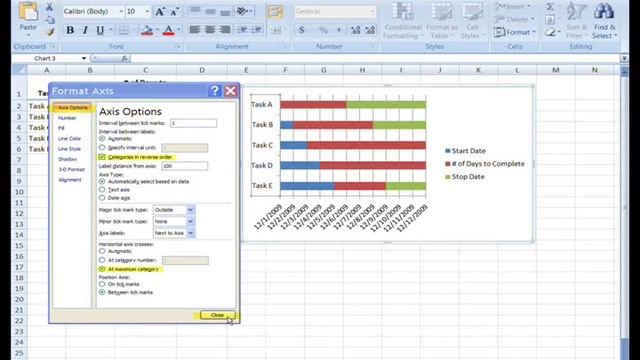This screenshot has height=360, width=640.
Task: Switch to Alignment section in Format Axis
Action: click(x=70, y=180)
